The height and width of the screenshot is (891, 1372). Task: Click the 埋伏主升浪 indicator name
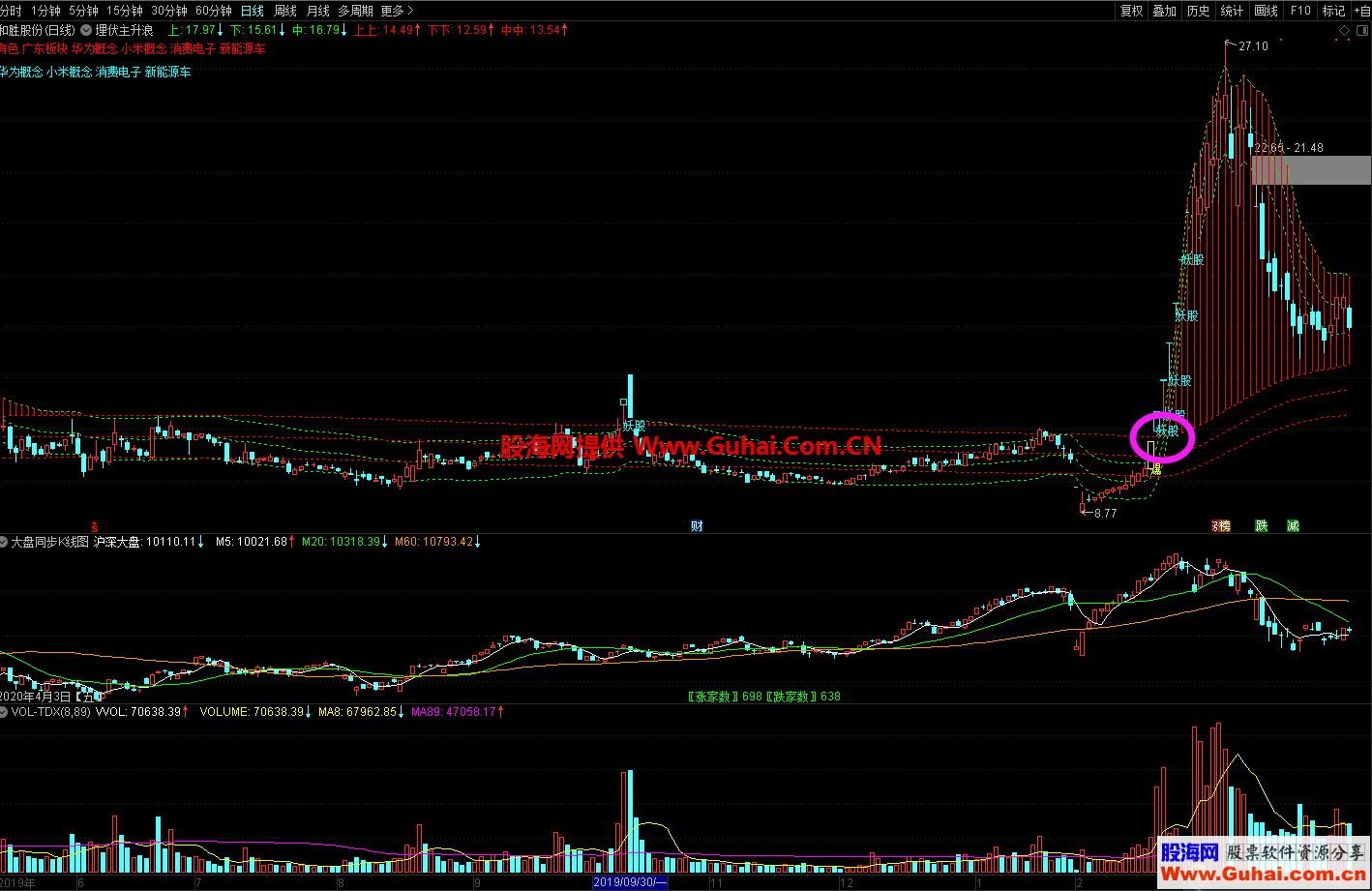point(124,30)
